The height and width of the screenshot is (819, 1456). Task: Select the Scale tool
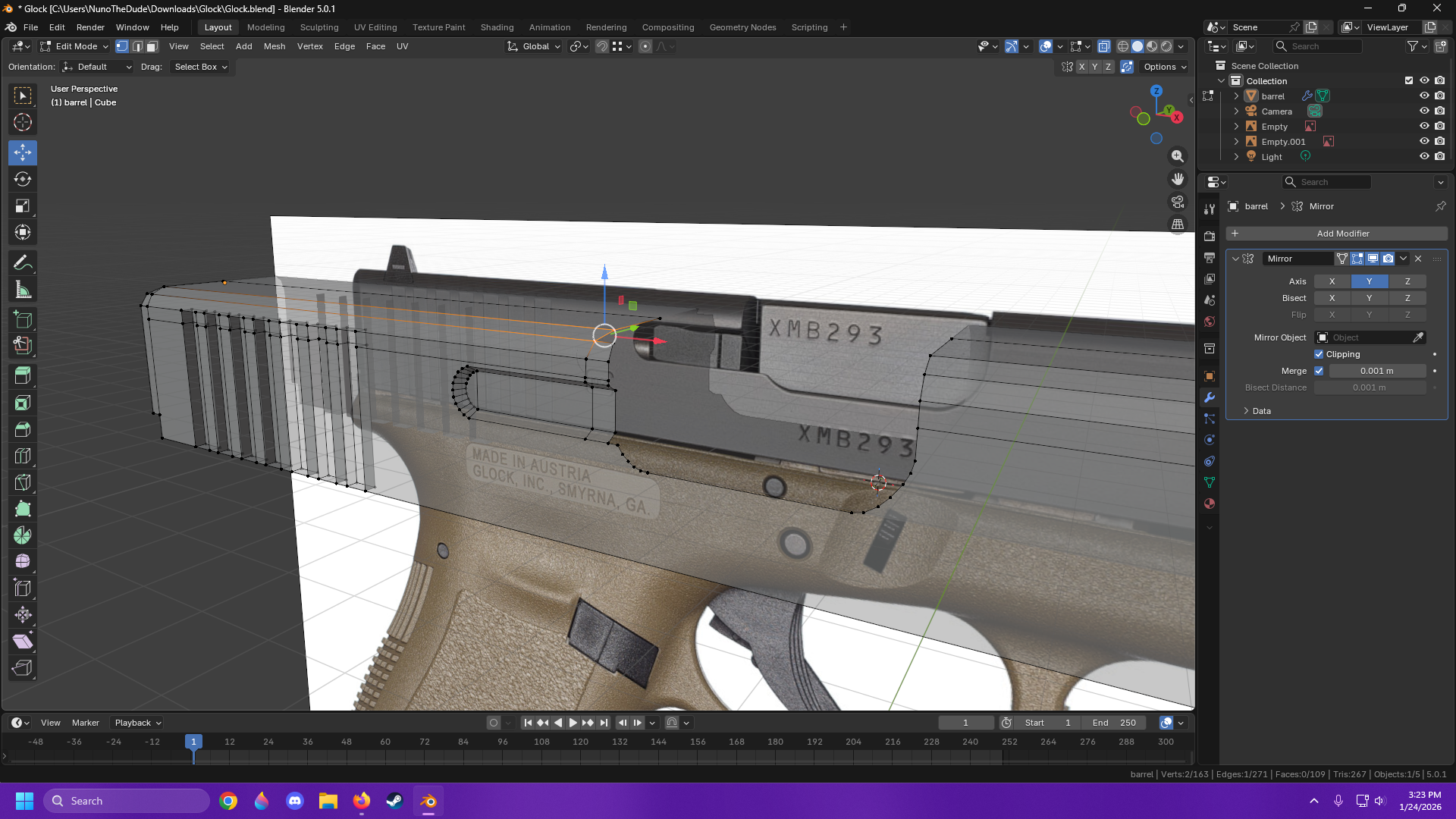23,206
